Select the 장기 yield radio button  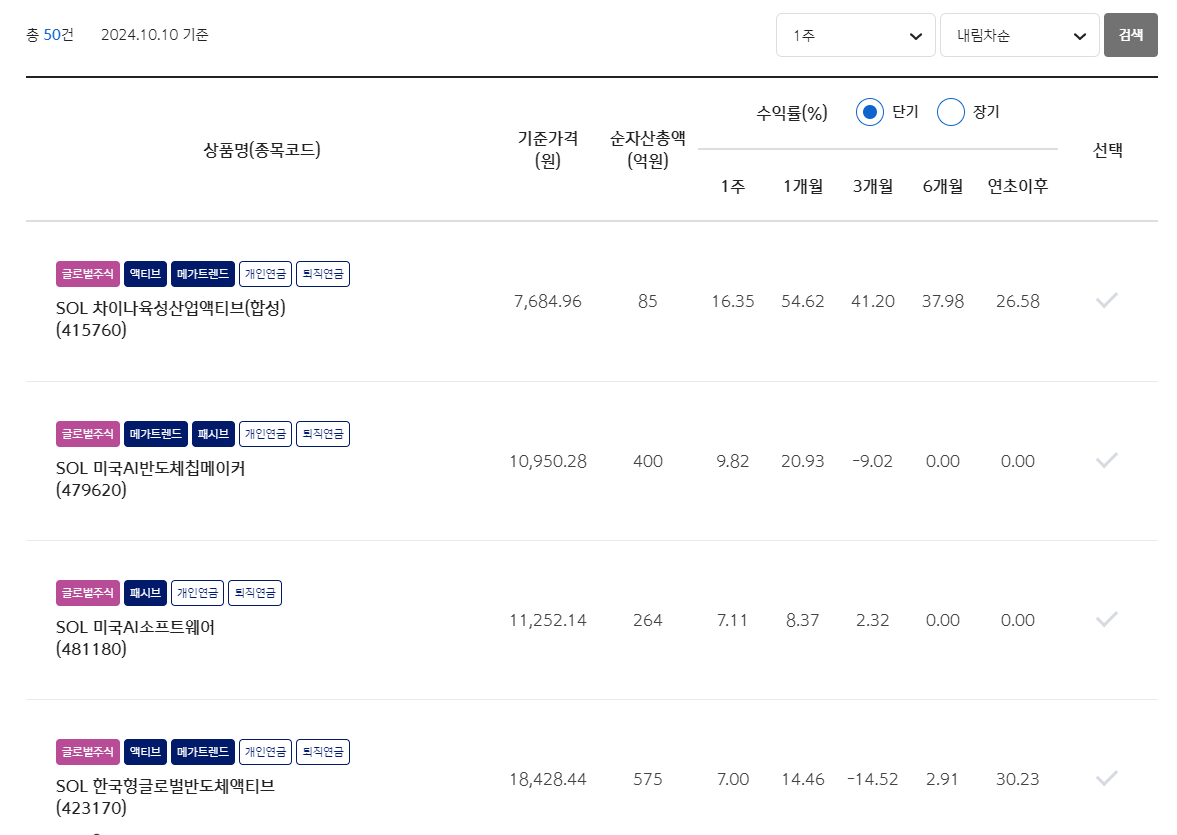click(950, 112)
